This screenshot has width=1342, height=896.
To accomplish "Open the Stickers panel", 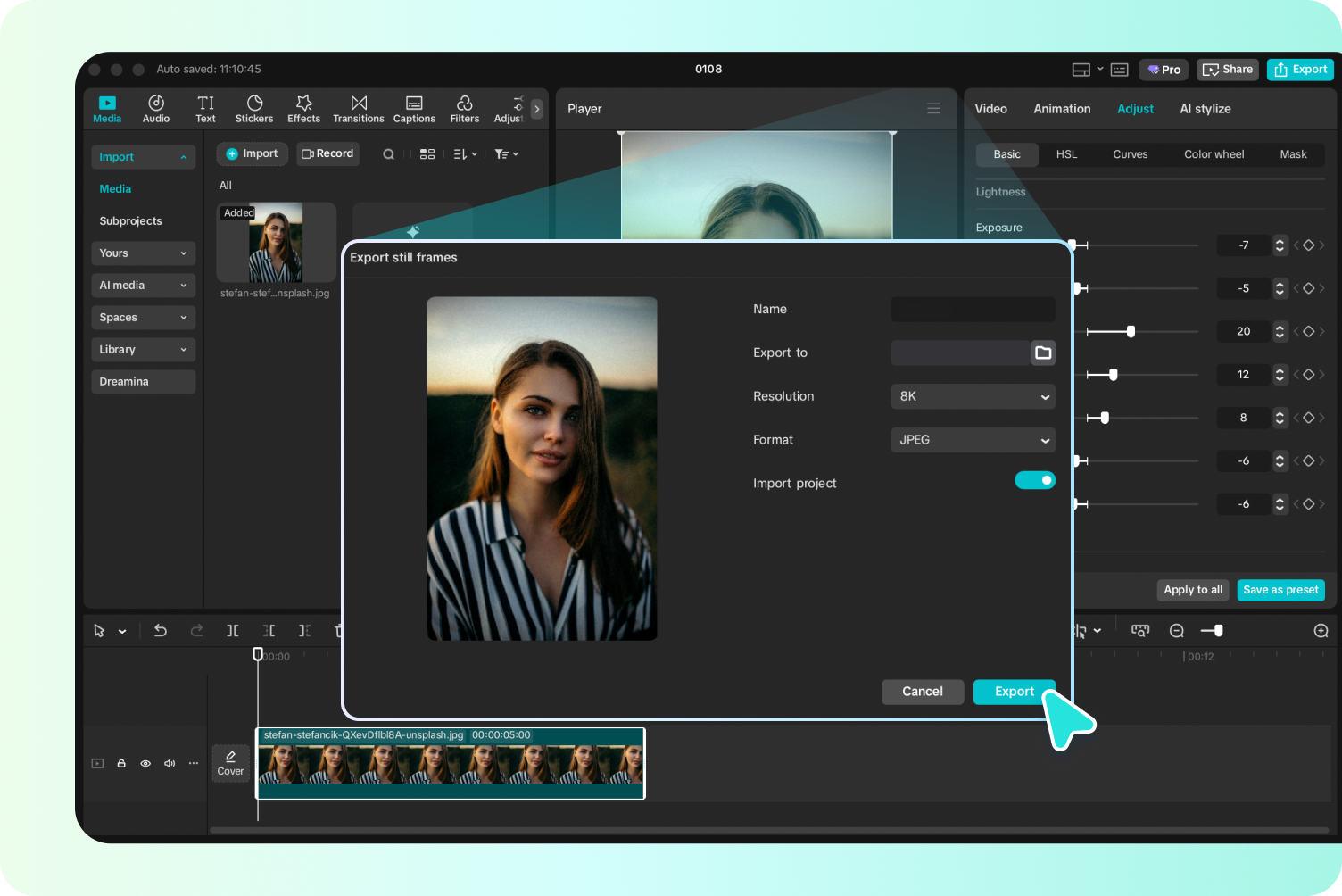I will [x=254, y=108].
